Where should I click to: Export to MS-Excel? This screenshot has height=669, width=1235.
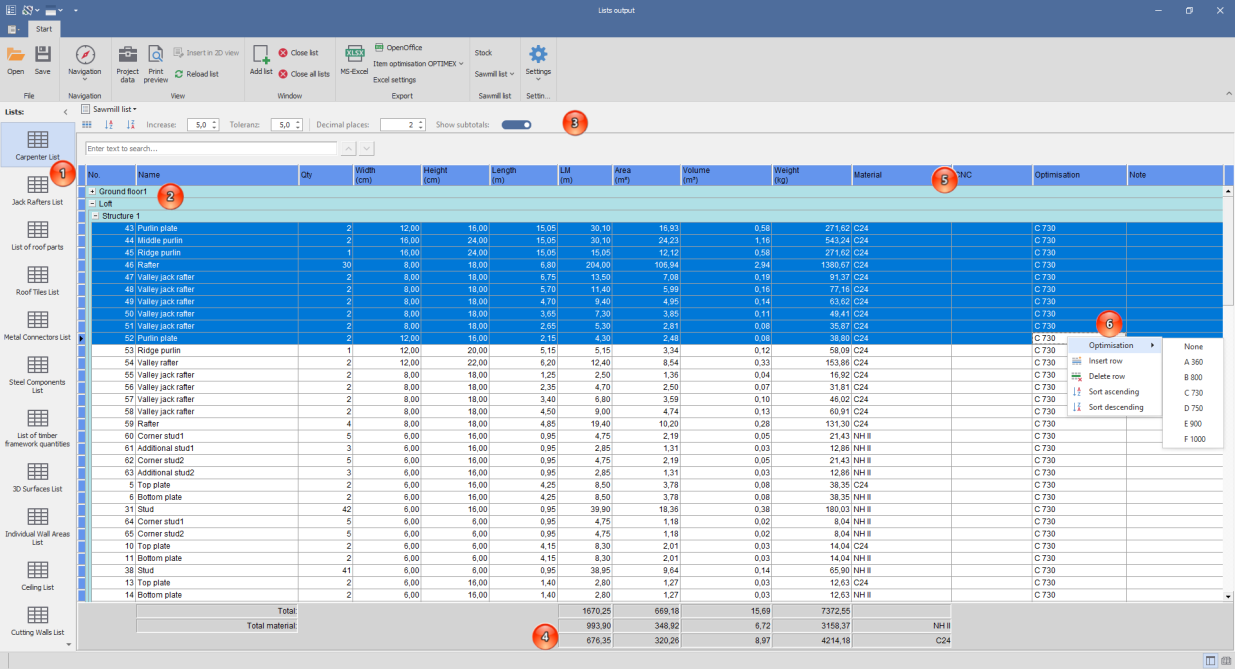[x=354, y=60]
